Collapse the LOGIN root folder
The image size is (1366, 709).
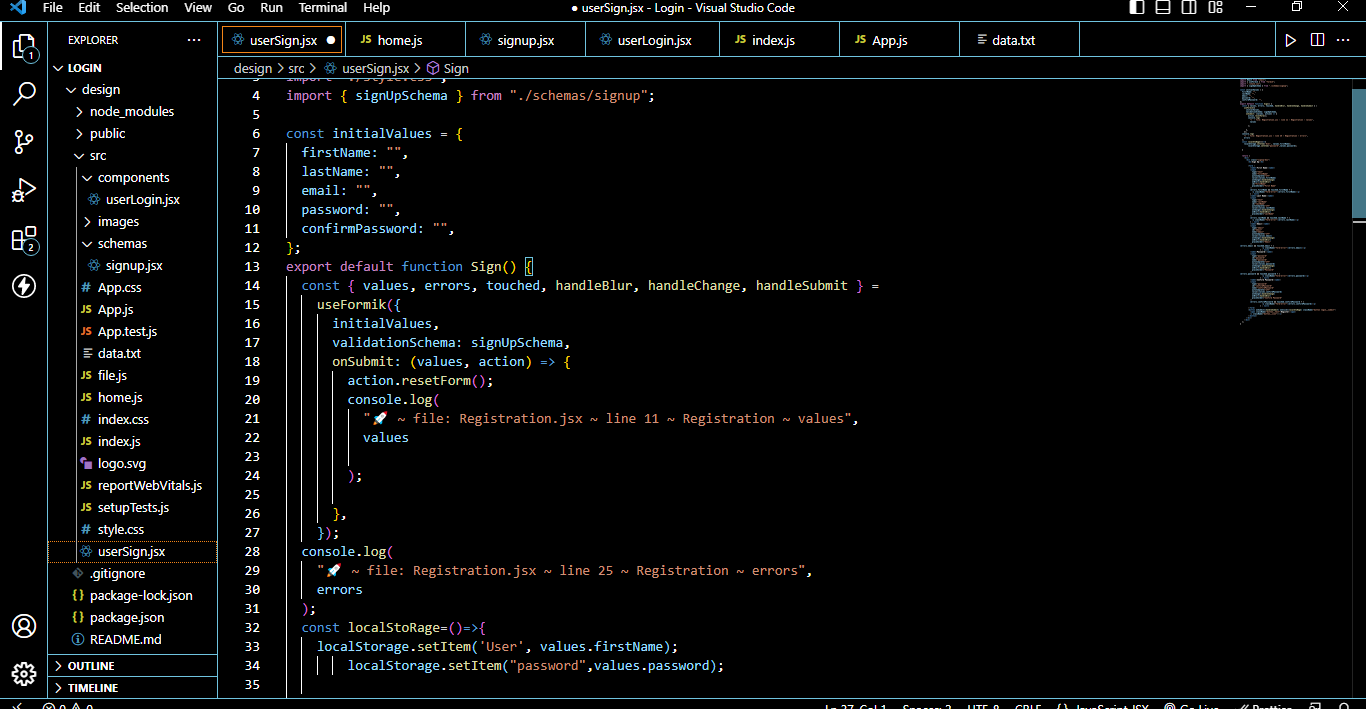click(x=58, y=68)
